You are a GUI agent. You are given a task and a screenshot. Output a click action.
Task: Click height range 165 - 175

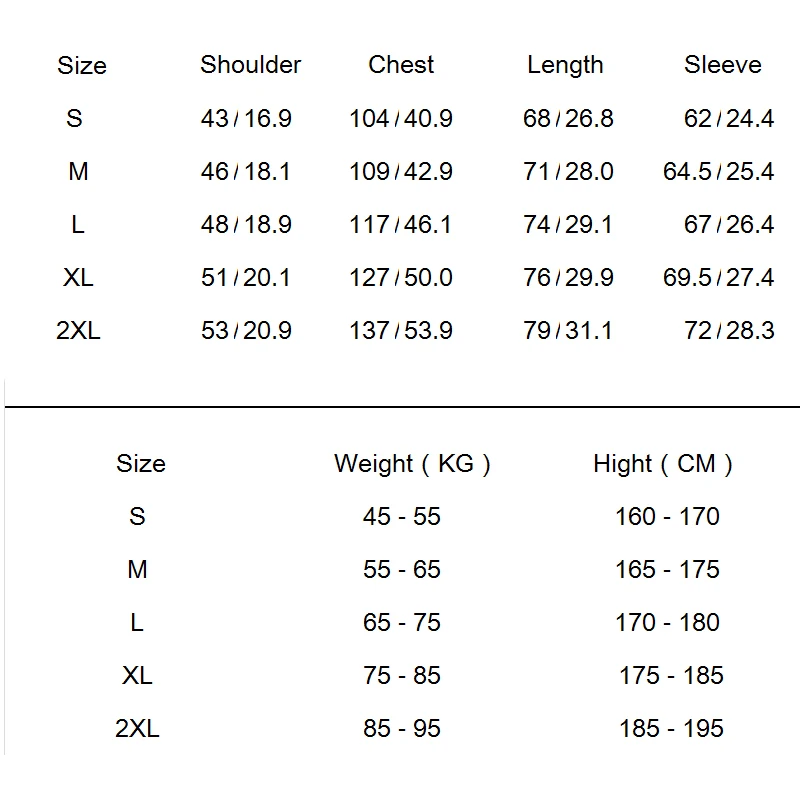click(667, 570)
